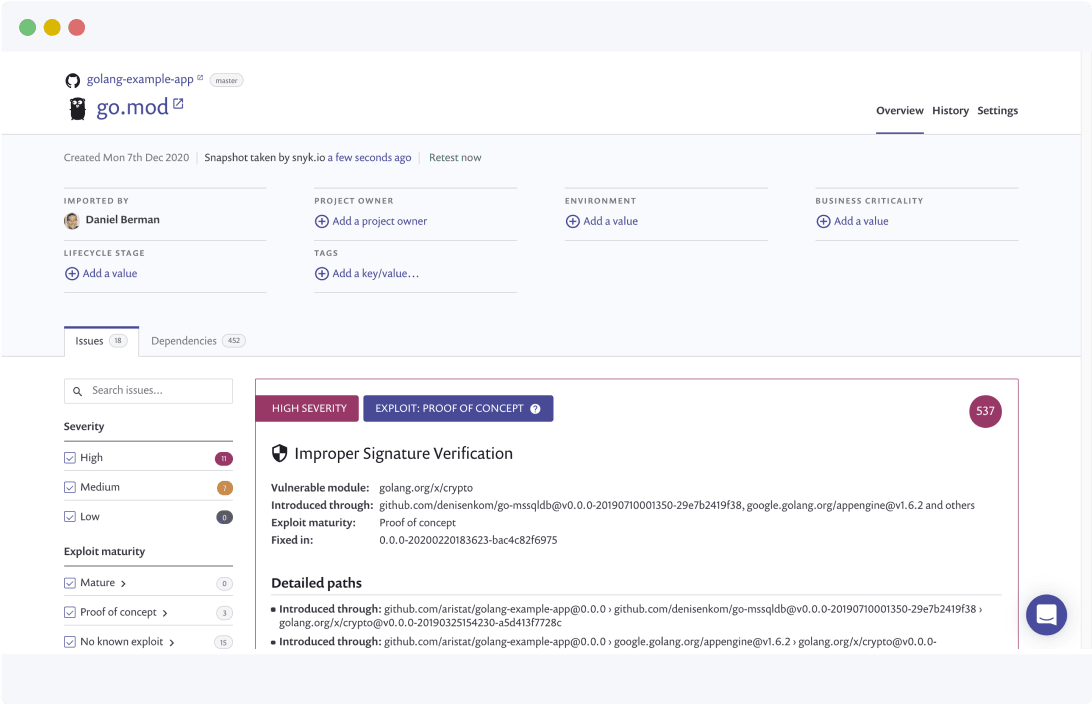Viewport: 1092px width, 704px height.
Task: Click the Improper Signature Verification title
Action: [x=403, y=454]
